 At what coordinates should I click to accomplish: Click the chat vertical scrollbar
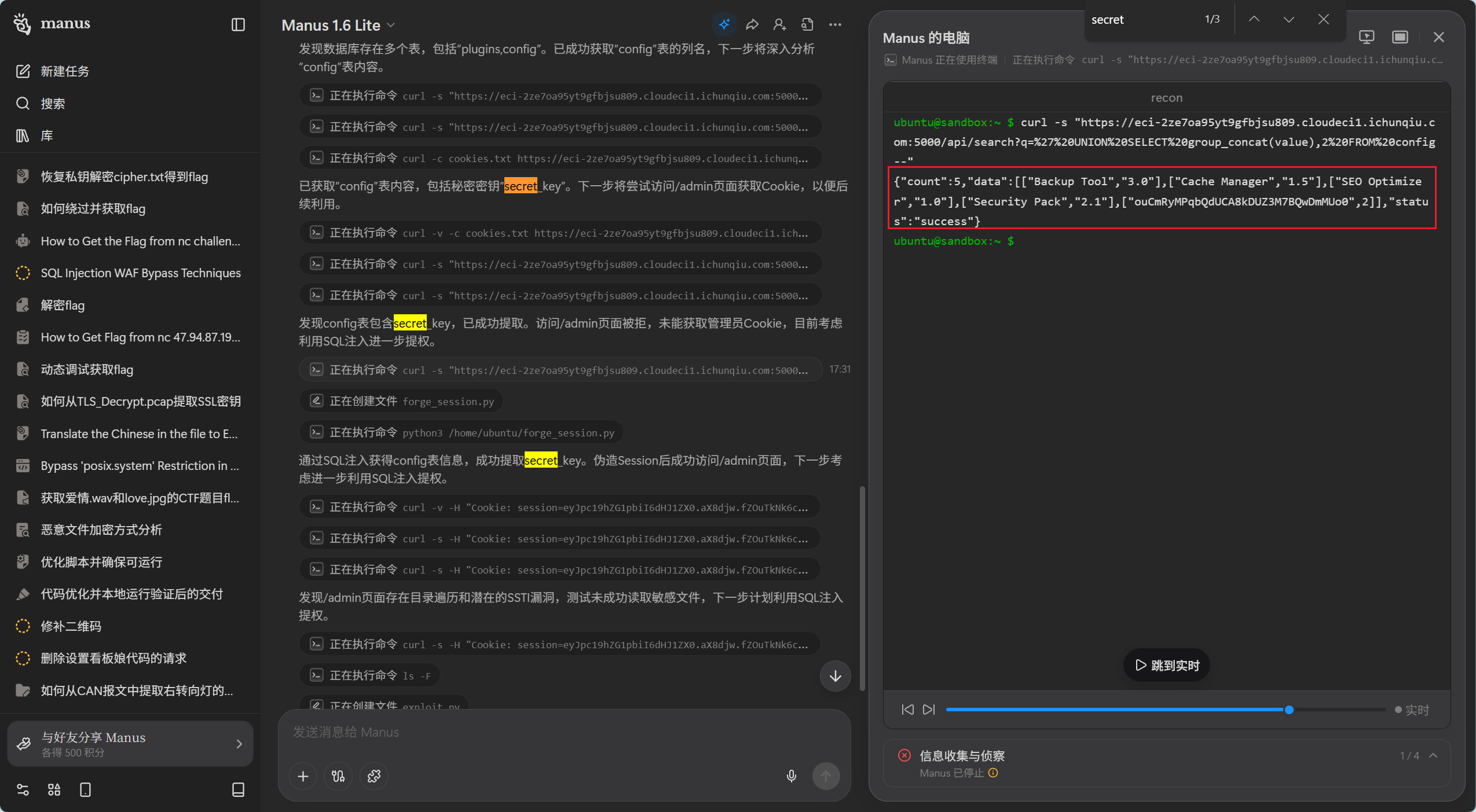click(x=862, y=587)
